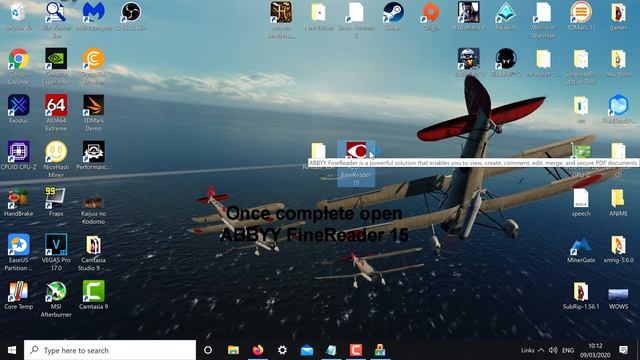Image resolution: width=640 pixels, height=360 pixels.
Task: Open the Action Center notifications icon
Action: [623, 350]
